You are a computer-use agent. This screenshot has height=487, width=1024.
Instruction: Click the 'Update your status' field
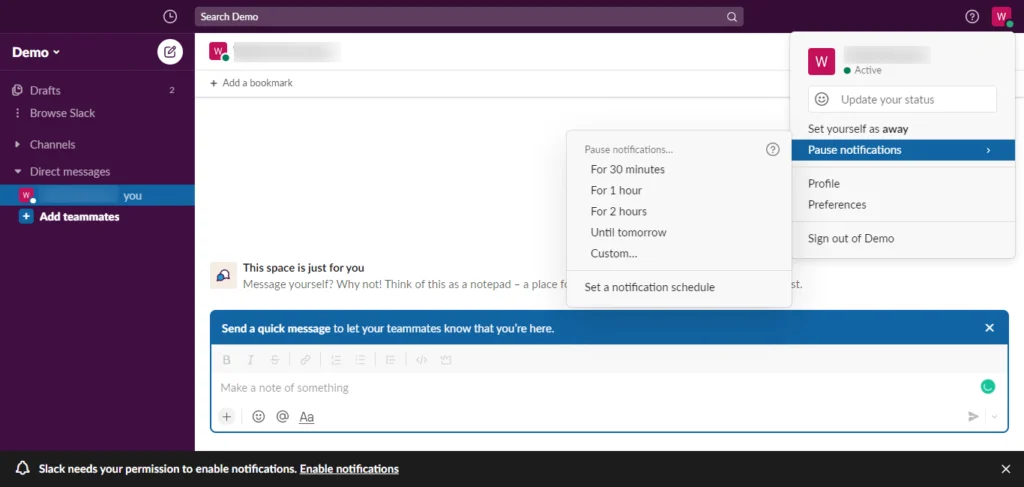point(902,99)
